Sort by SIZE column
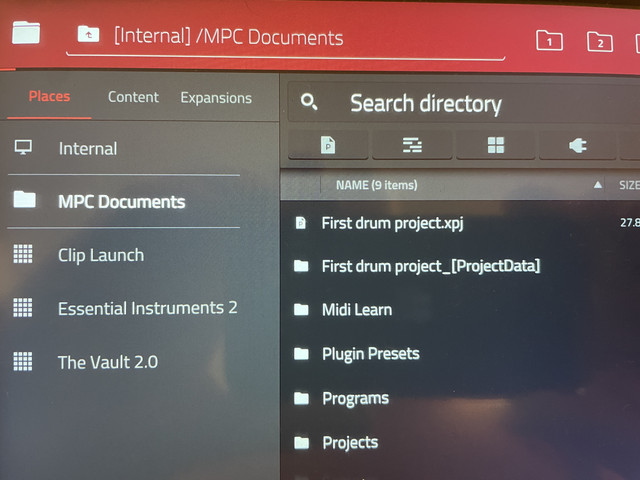The width and height of the screenshot is (640, 480). [629, 185]
